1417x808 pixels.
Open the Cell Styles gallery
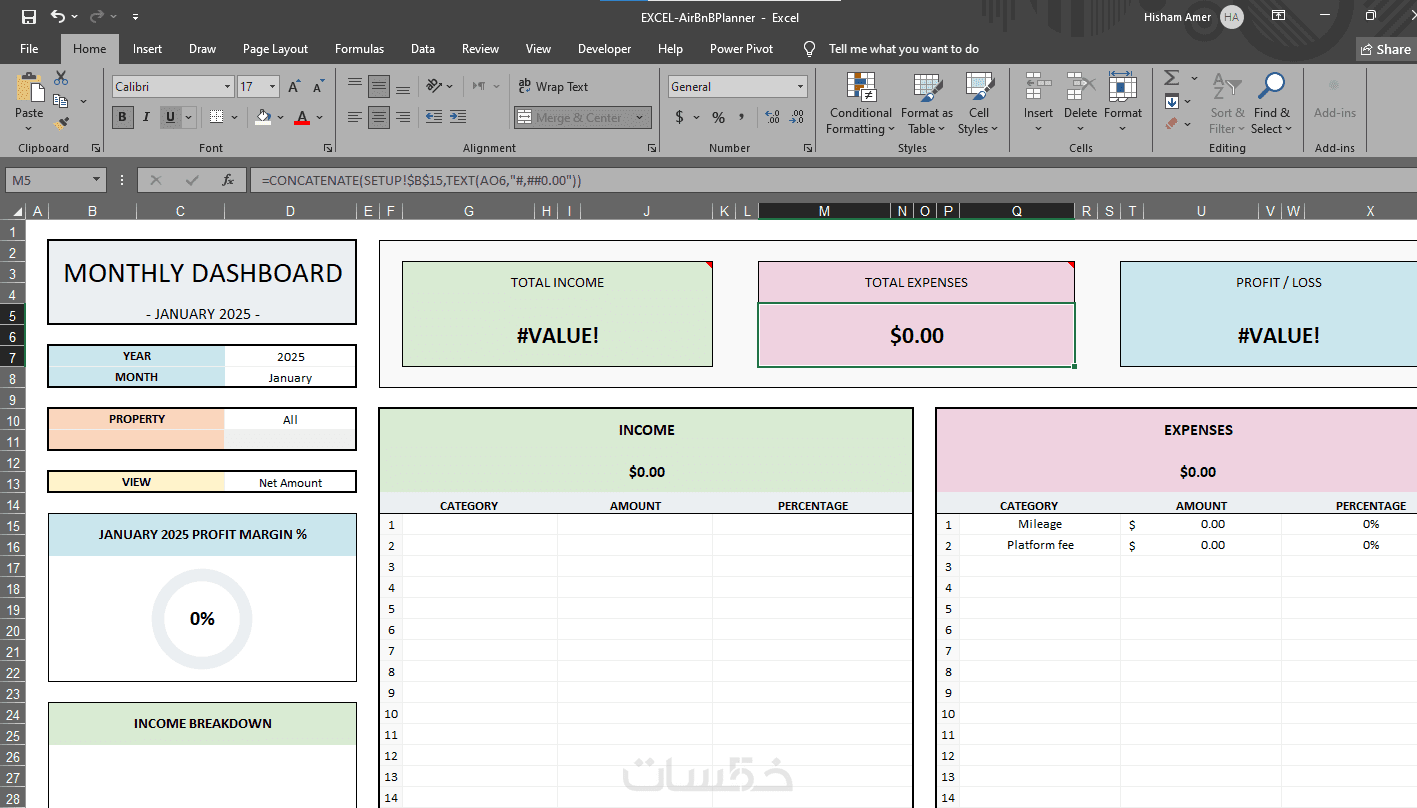point(978,103)
